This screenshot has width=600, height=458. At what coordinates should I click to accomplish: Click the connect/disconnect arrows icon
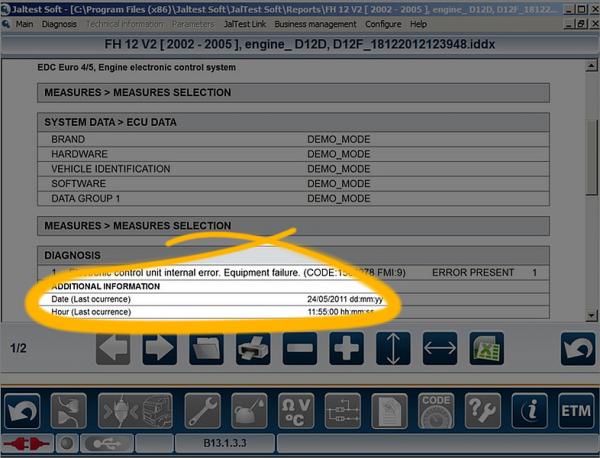(x=68, y=411)
